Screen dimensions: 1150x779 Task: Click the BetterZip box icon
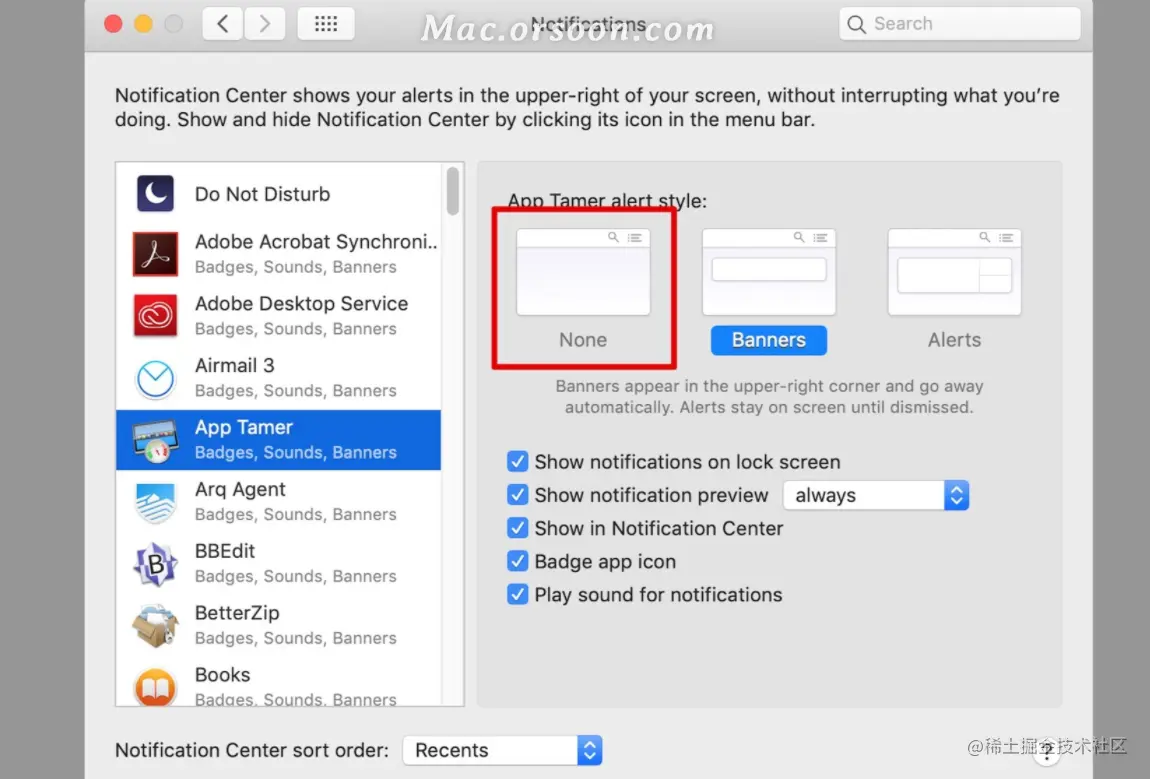(155, 626)
